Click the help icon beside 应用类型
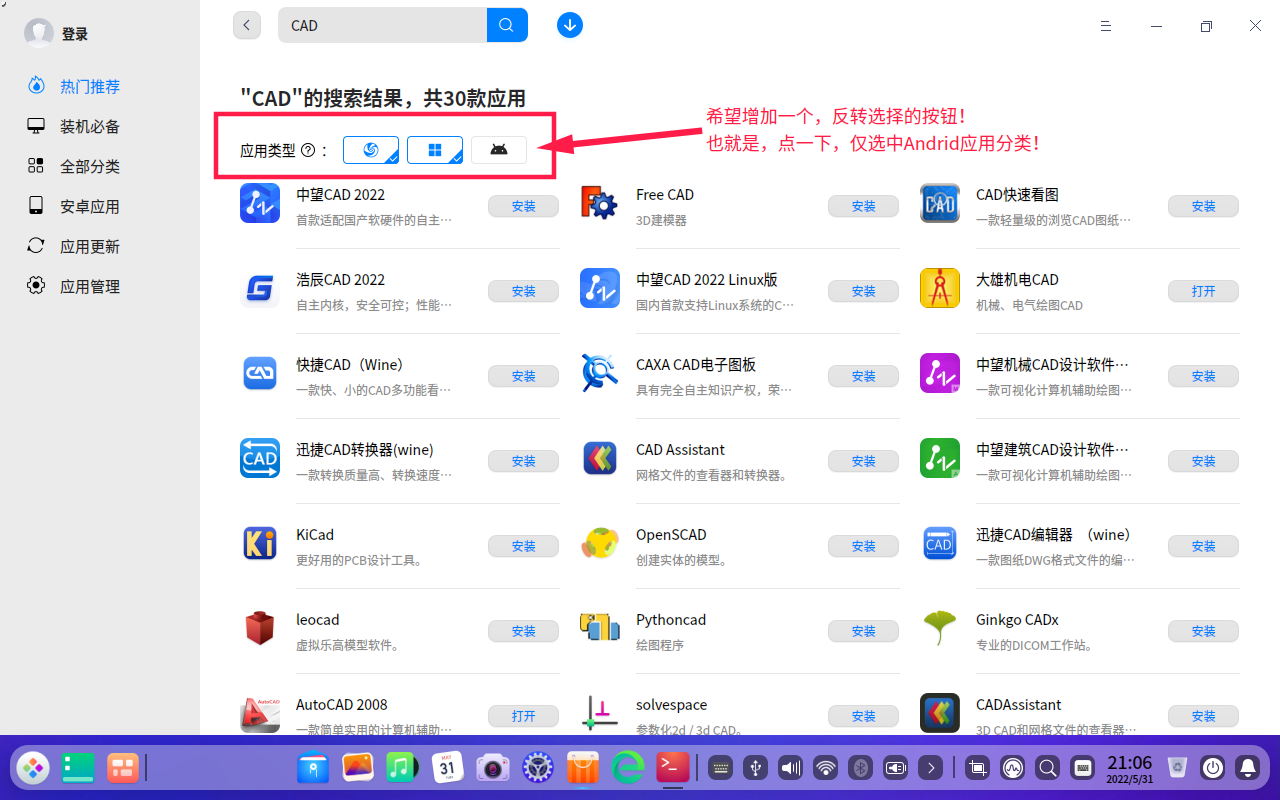Viewport: 1280px width, 800px height. tap(308, 151)
